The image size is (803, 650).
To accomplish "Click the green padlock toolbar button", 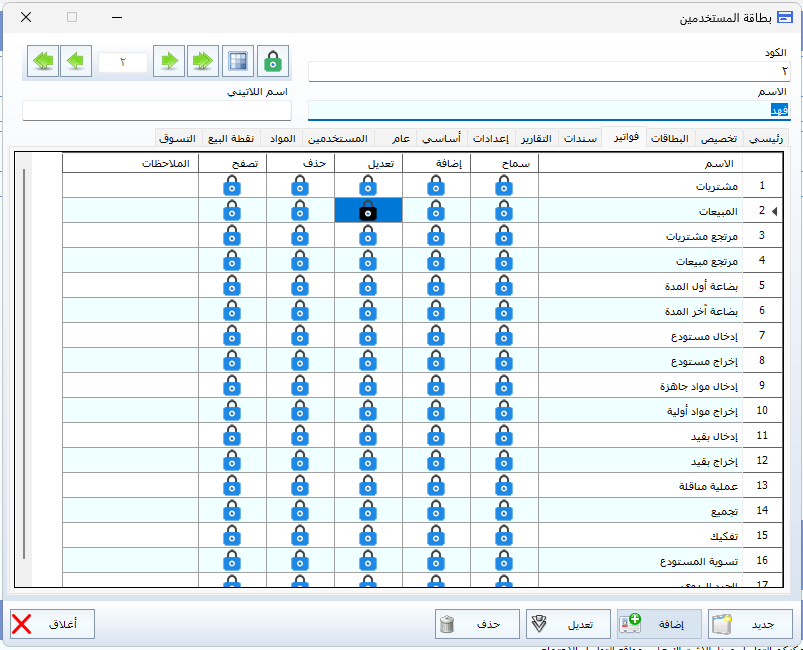I will click(x=272, y=61).
